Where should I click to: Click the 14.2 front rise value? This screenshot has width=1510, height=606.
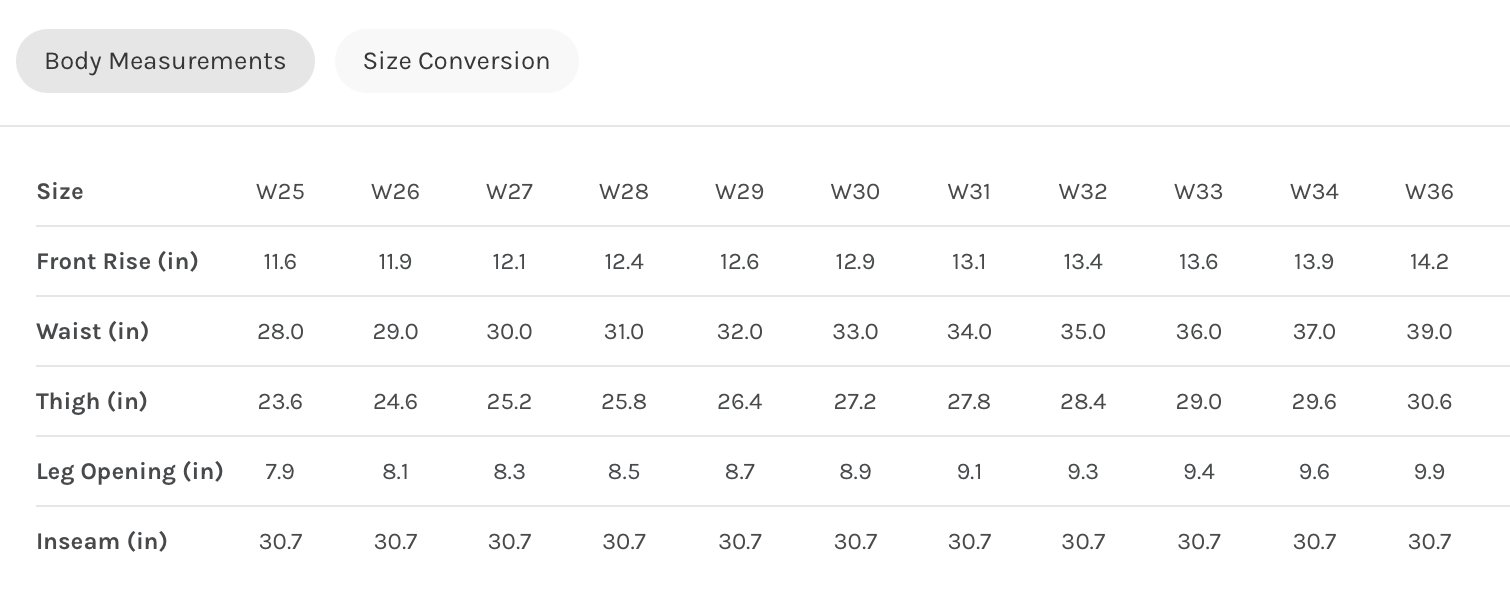[1429, 261]
